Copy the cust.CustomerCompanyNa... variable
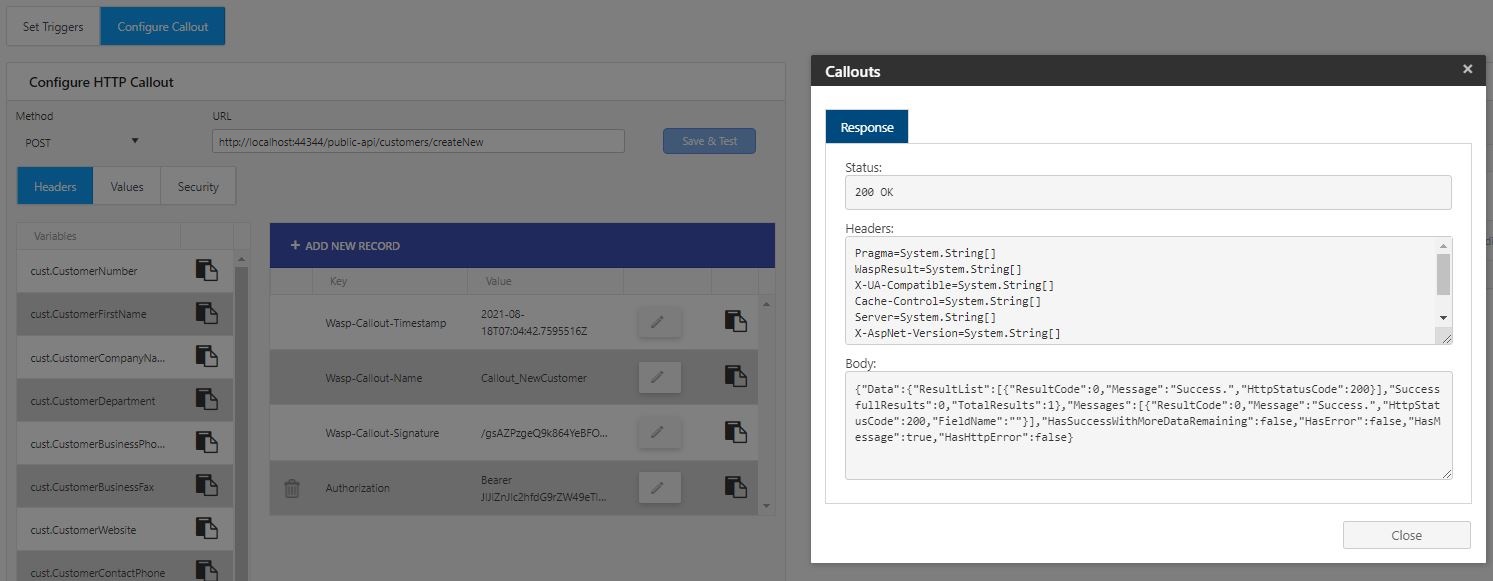 (206, 357)
